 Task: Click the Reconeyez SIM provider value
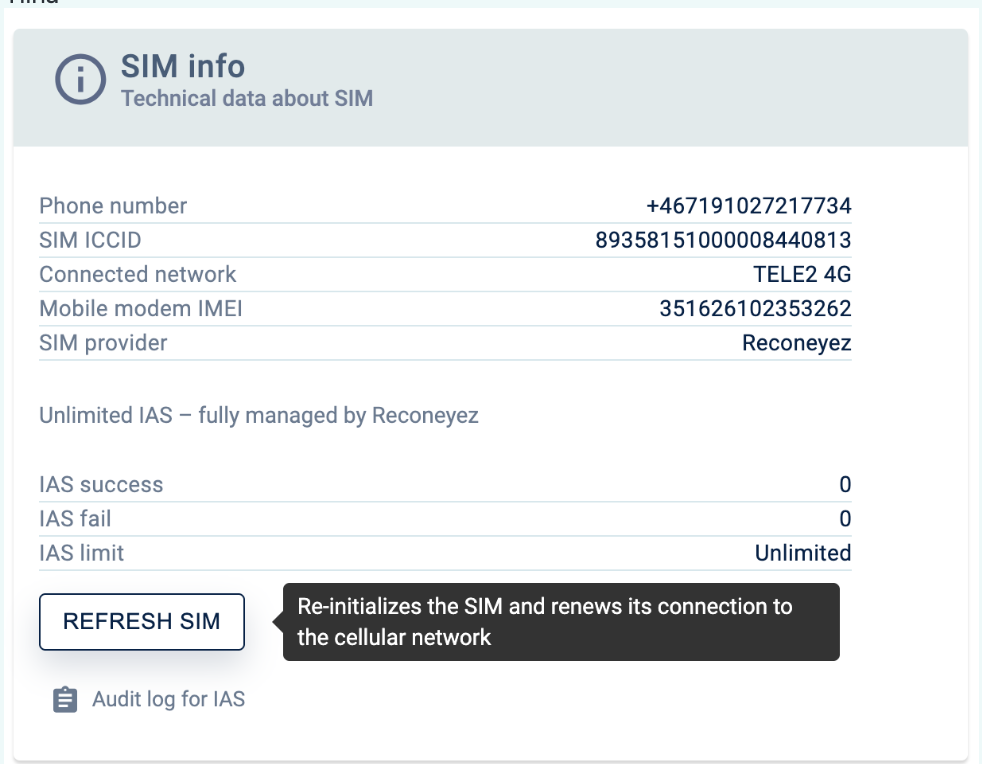click(x=796, y=343)
